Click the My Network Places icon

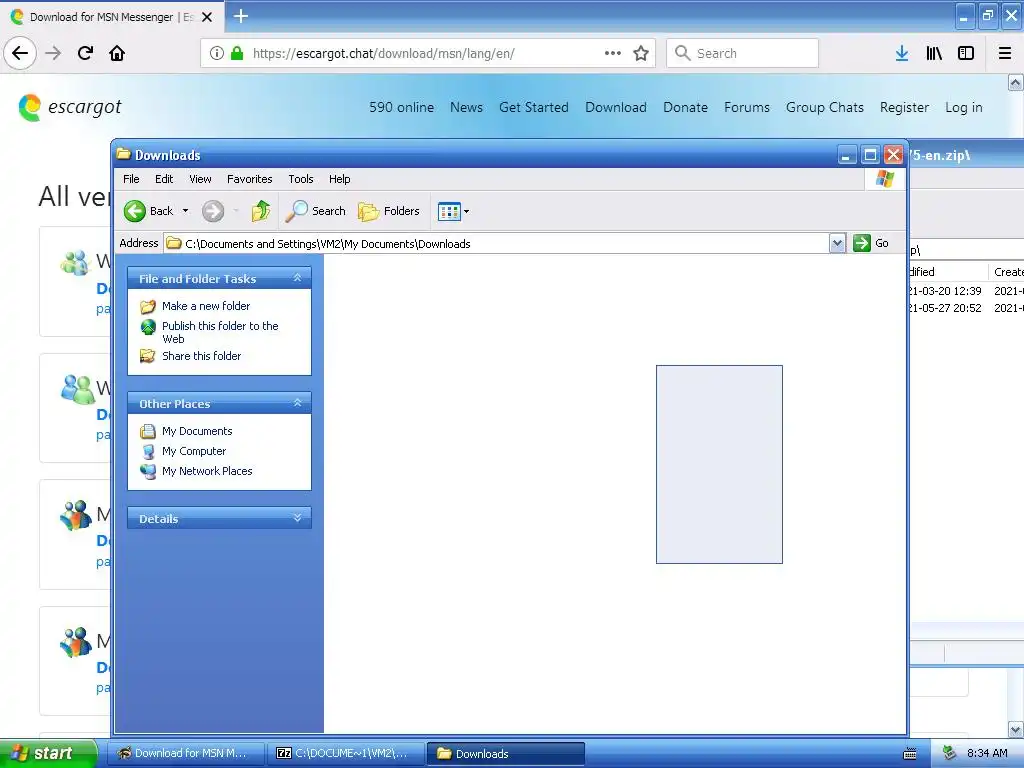[x=148, y=471]
